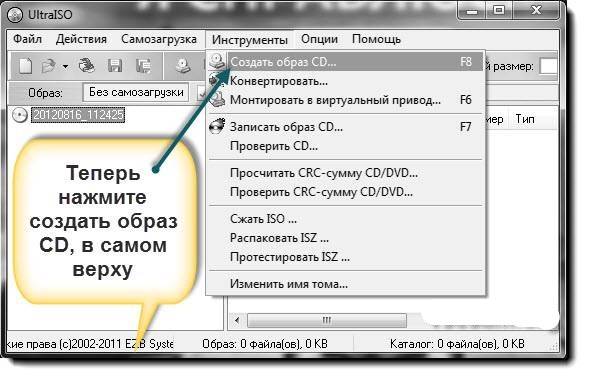597x388 pixels.
Task: Minimize the UltraISO window
Action: pyautogui.click(x=472, y=11)
